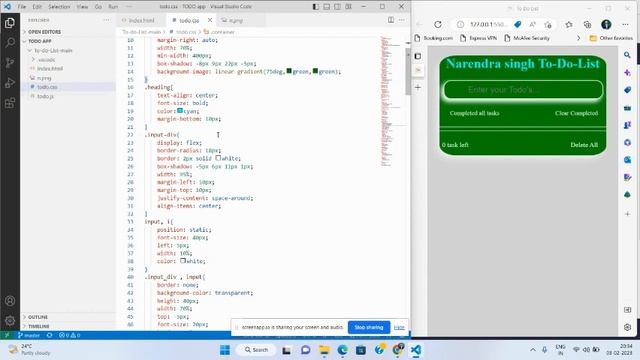Image resolution: width=640 pixels, height=360 pixels.
Task: Open the Edge sidebar settings gear
Action: [627, 327]
